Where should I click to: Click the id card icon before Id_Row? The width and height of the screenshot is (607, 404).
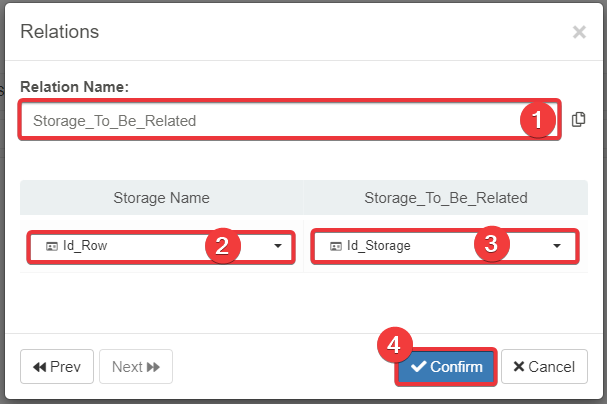tap(51, 246)
